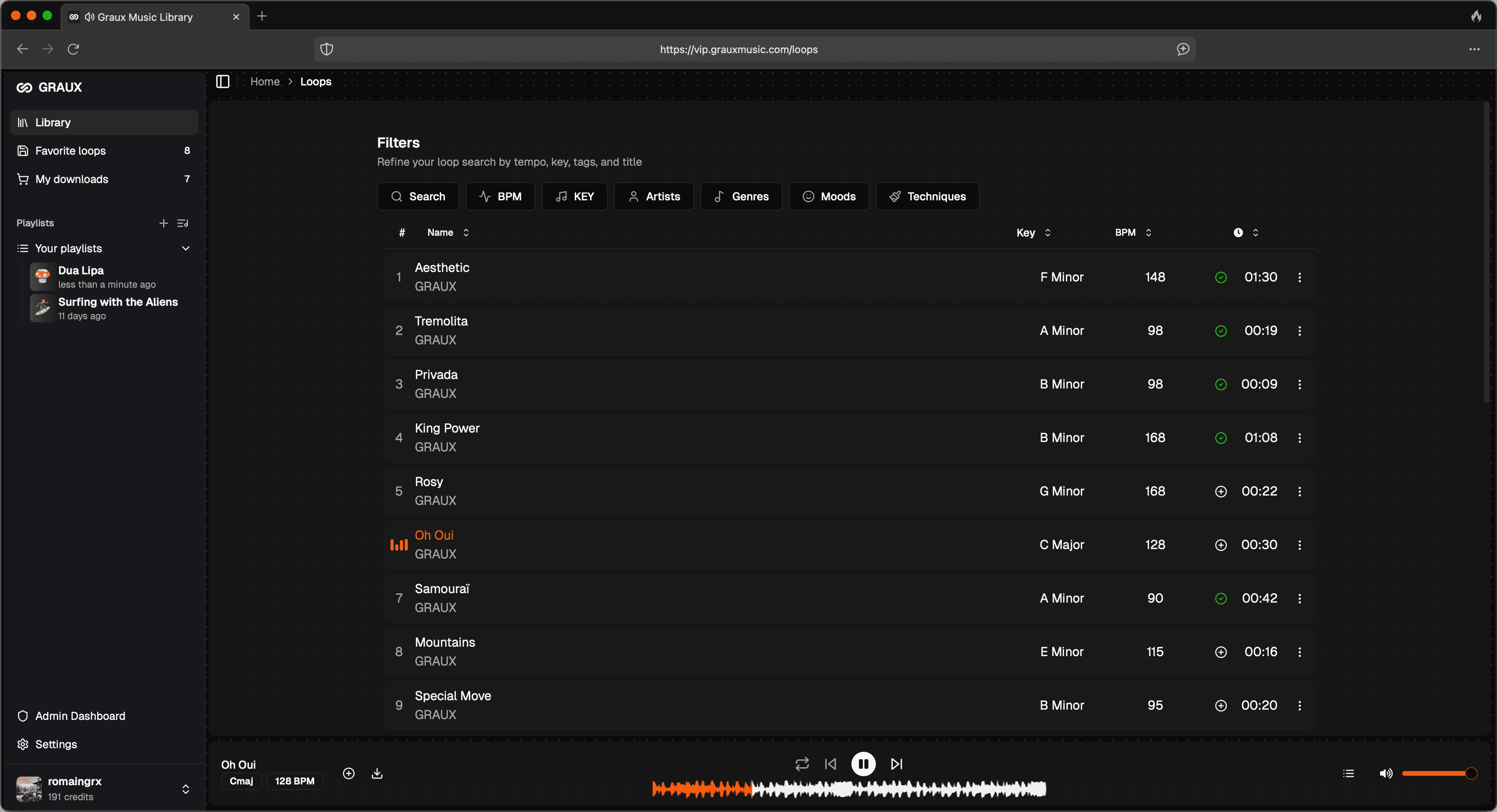
Task: Click the download icon in player bar
Action: [377, 773]
